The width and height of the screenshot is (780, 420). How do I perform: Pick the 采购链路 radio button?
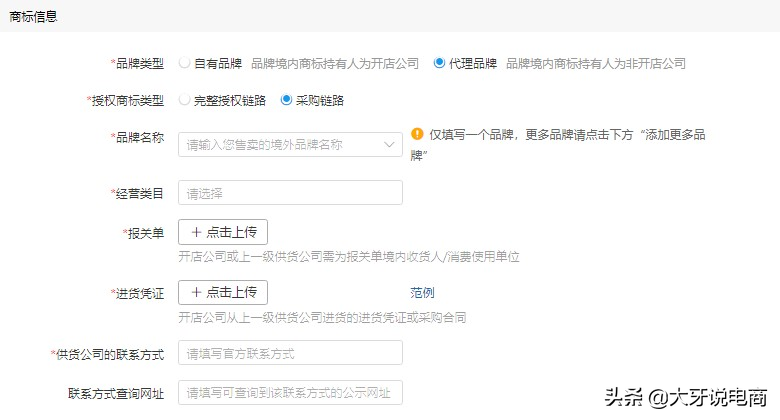[287, 100]
